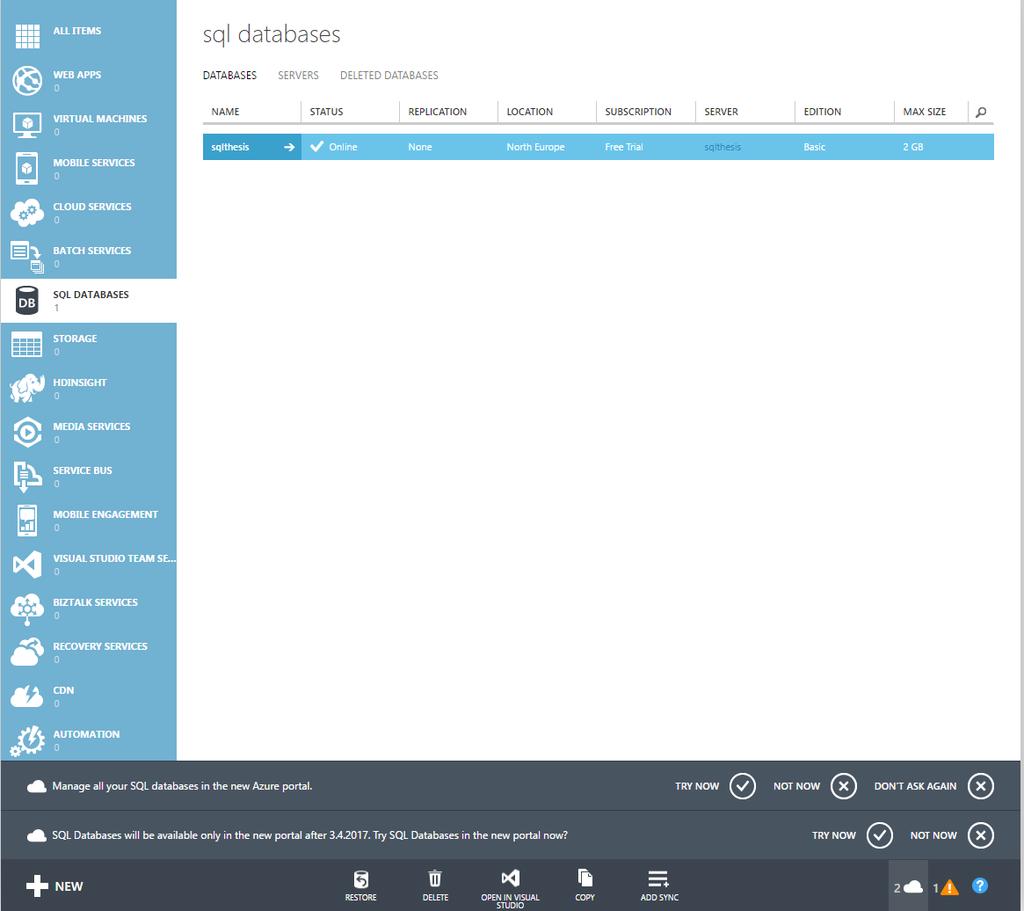
Task: Open Deleted Databases tab
Action: pos(389,75)
